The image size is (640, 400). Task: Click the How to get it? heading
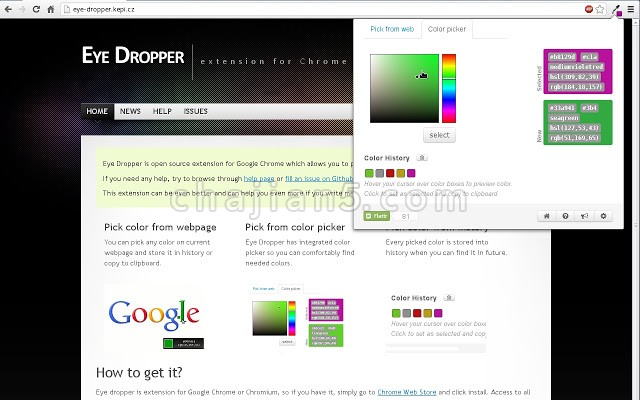pyautogui.click(x=139, y=373)
